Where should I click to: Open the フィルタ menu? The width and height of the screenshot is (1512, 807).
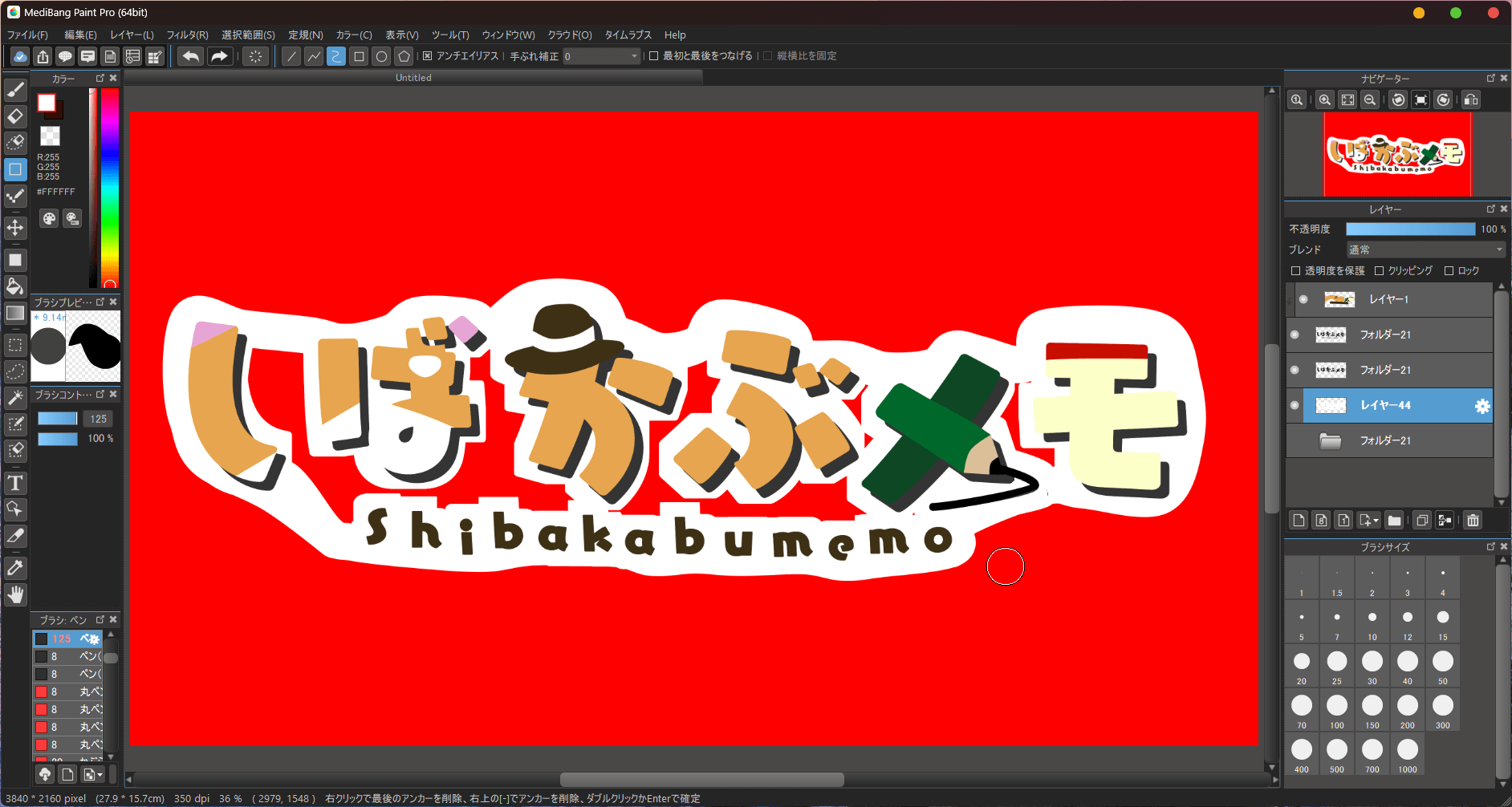[x=186, y=34]
